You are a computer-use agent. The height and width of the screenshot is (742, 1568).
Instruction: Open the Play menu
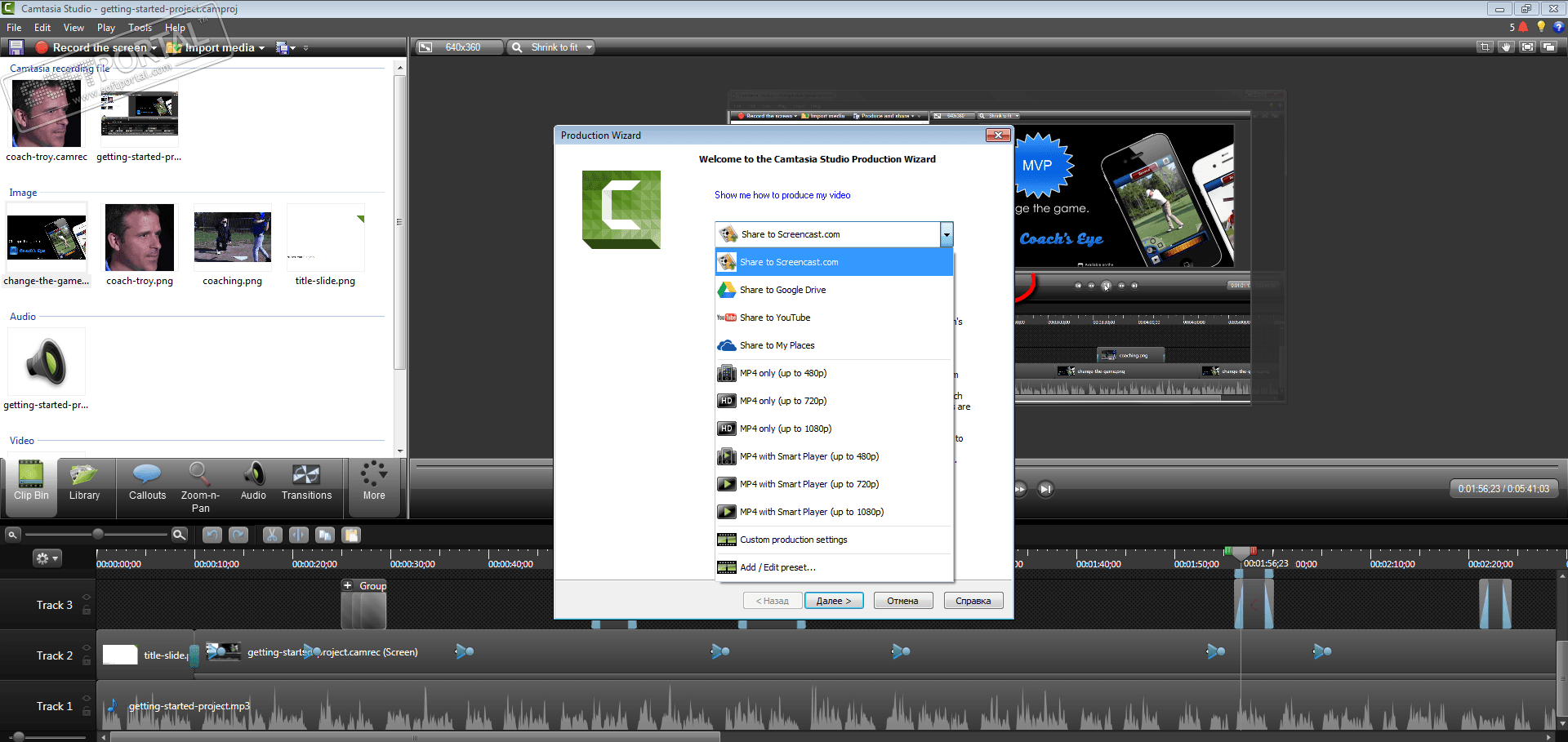click(x=106, y=28)
